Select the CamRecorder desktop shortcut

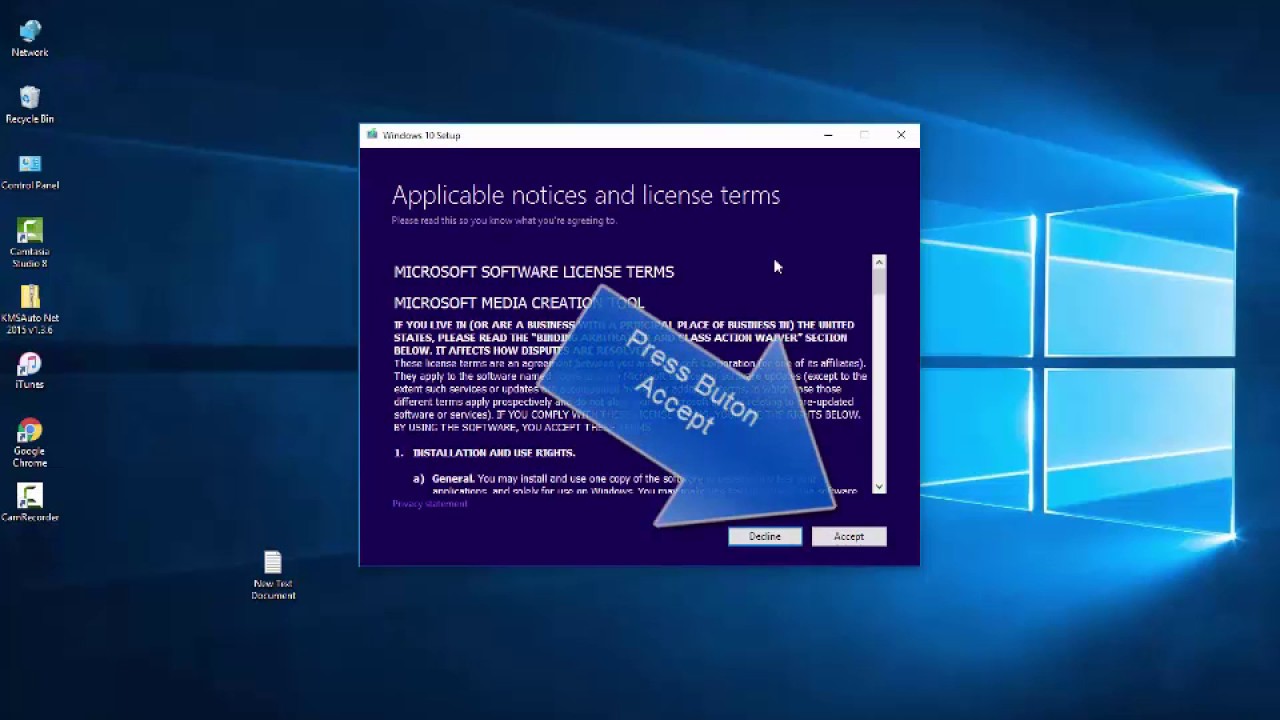click(x=30, y=503)
